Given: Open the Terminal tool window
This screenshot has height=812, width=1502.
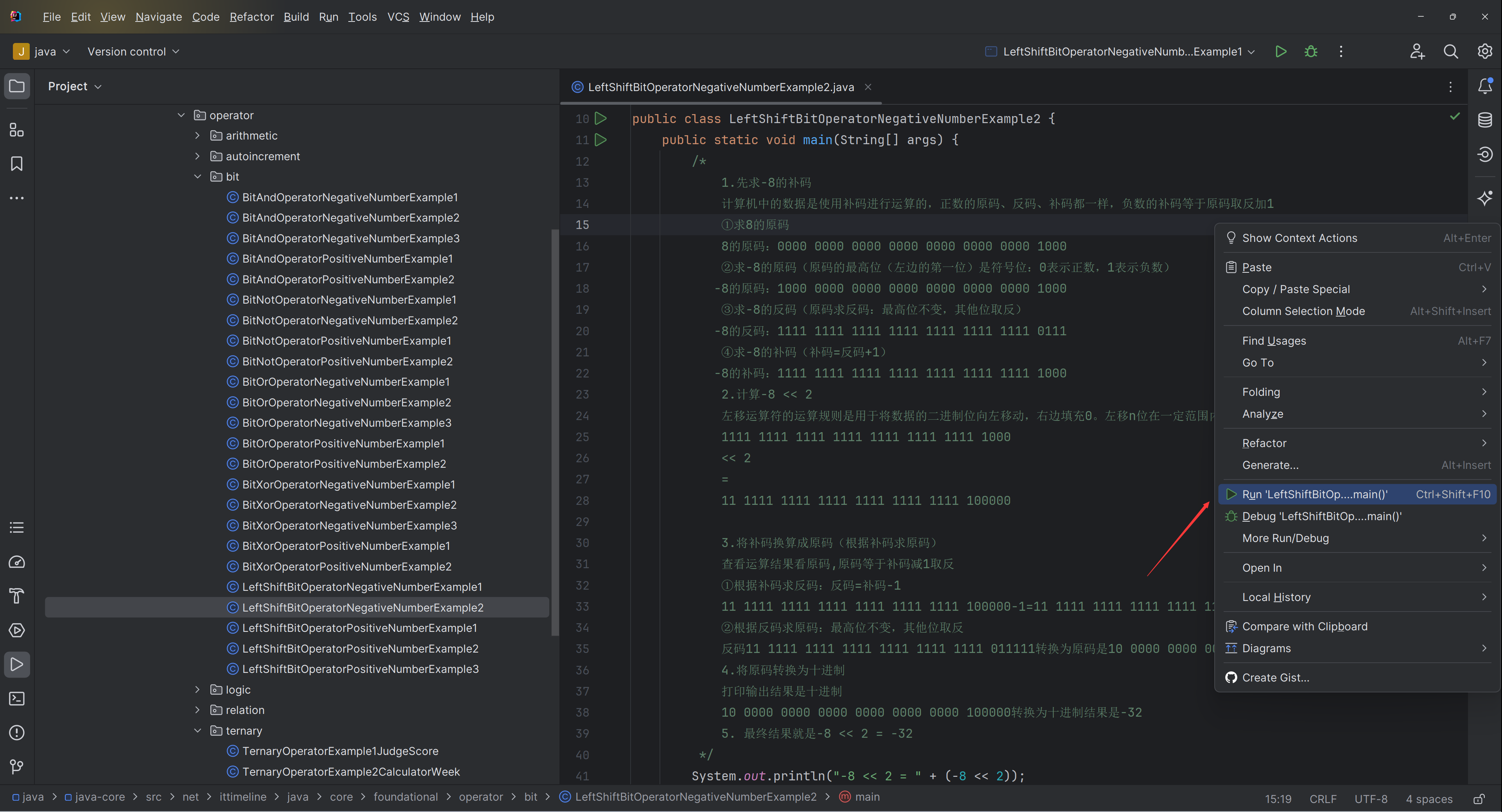Looking at the screenshot, I should point(17,698).
